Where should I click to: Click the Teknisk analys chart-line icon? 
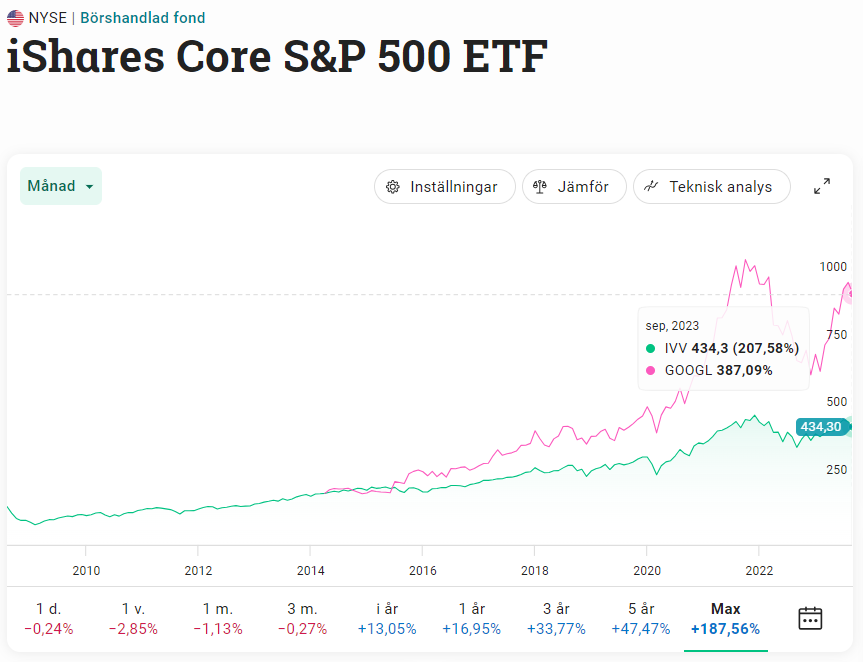651,187
